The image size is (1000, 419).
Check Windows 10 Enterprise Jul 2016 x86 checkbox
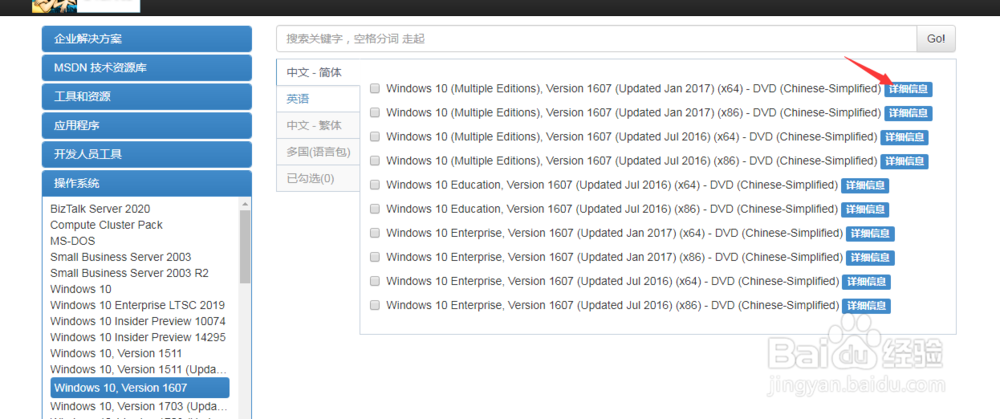pyautogui.click(x=375, y=305)
